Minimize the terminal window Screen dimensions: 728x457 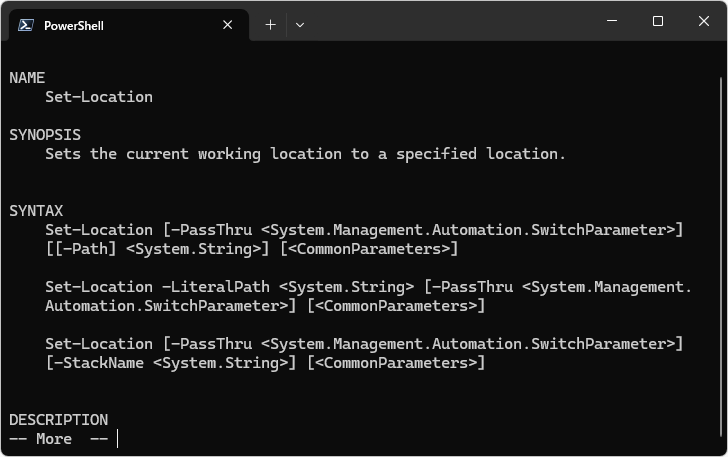point(612,21)
